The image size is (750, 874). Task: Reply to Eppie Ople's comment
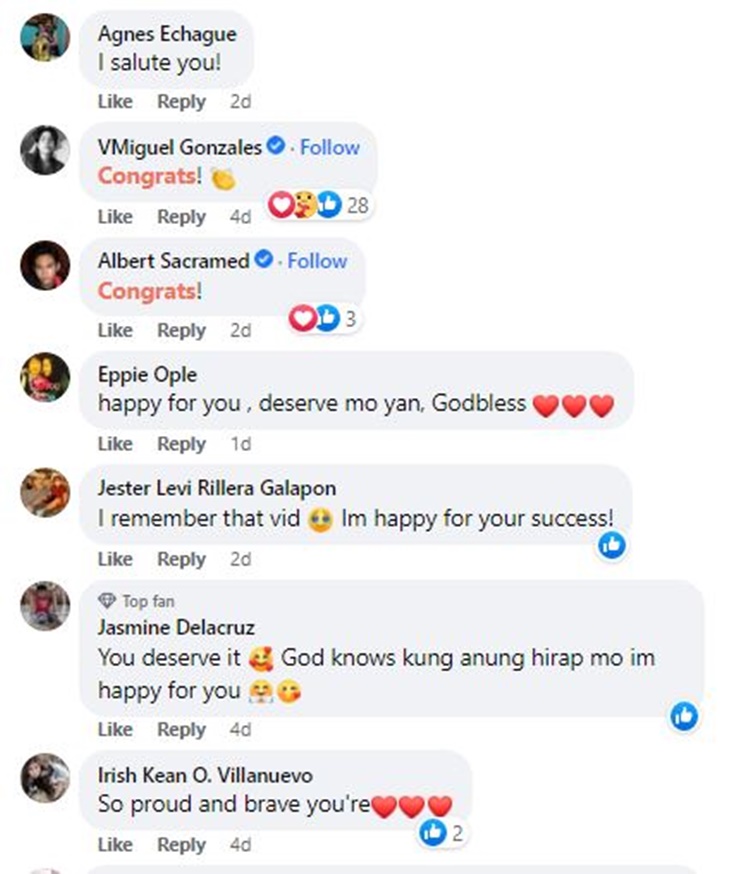click(181, 444)
